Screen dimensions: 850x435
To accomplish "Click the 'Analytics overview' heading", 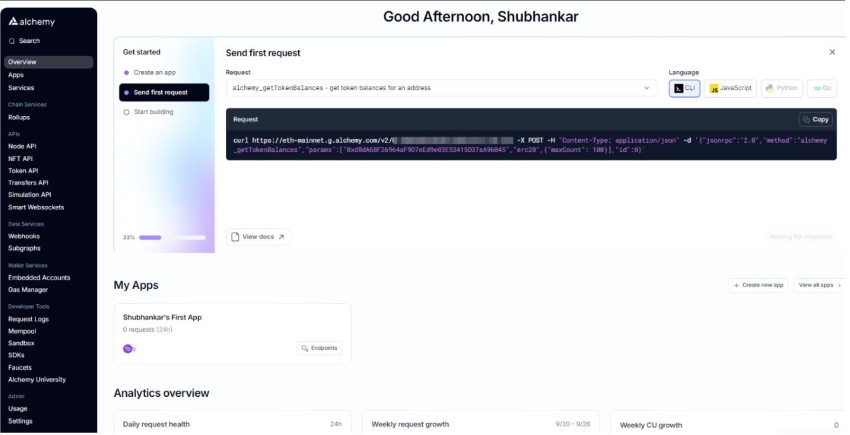I will (x=162, y=393).
